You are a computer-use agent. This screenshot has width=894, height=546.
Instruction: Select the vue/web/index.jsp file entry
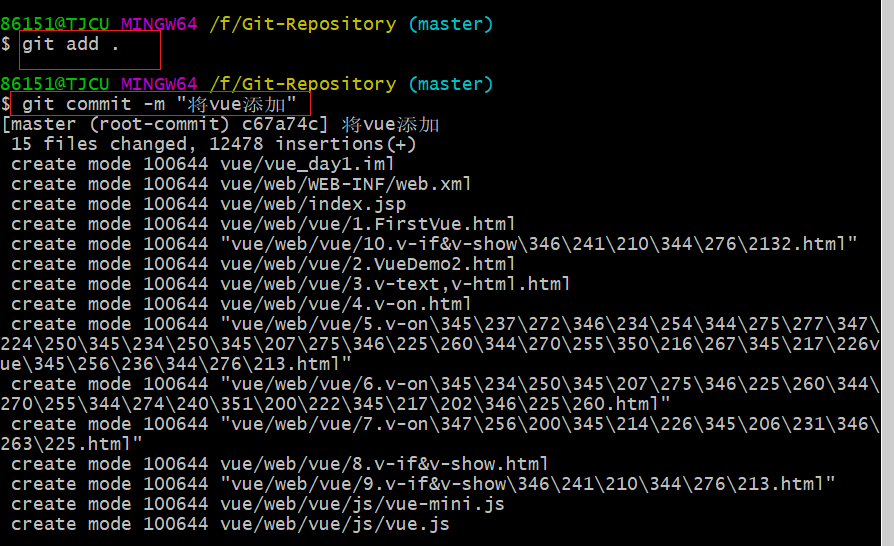(312, 204)
